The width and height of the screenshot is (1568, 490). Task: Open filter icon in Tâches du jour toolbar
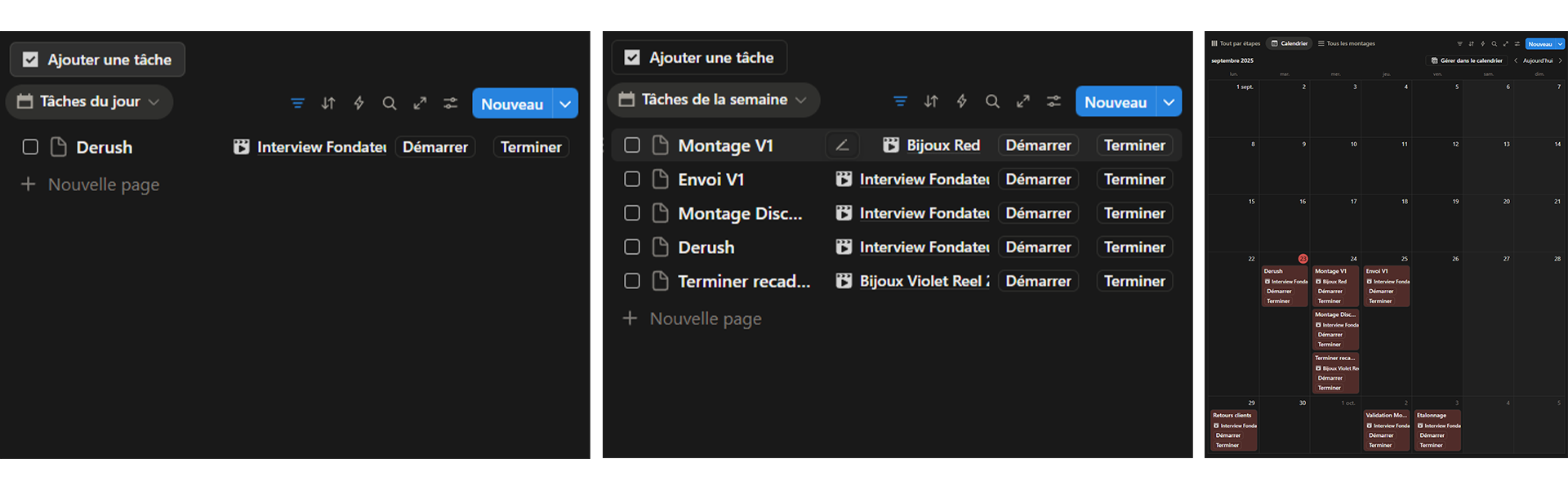[x=297, y=103]
